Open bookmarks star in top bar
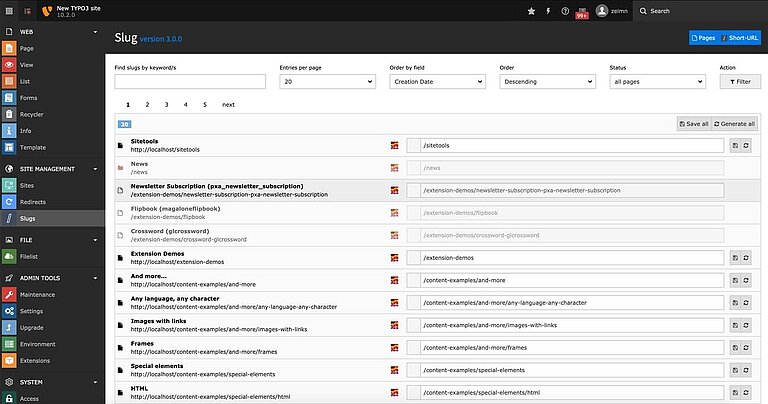The image size is (768, 404). click(x=531, y=11)
